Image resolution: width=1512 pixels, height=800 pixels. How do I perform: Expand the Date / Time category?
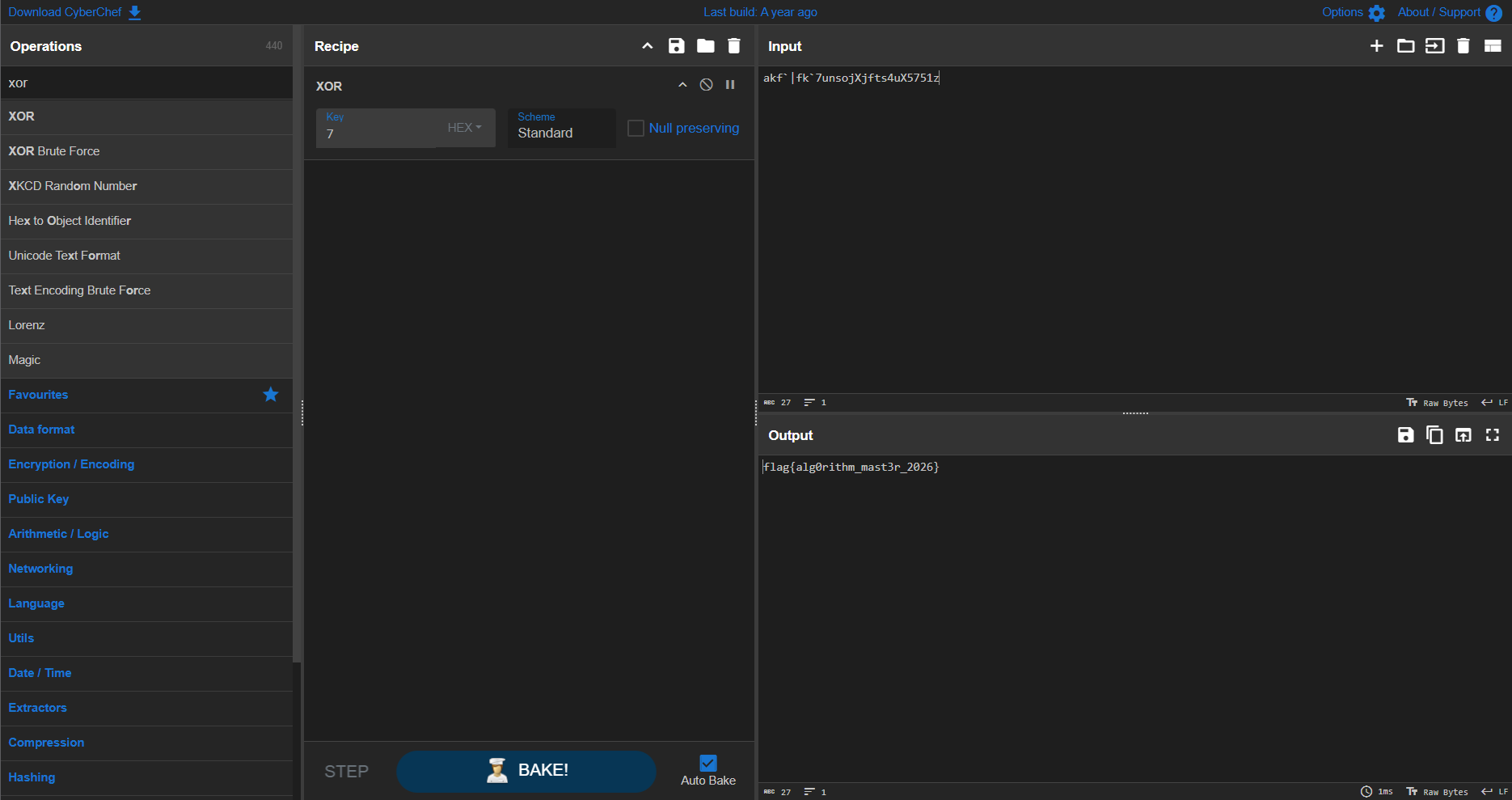[146, 673]
